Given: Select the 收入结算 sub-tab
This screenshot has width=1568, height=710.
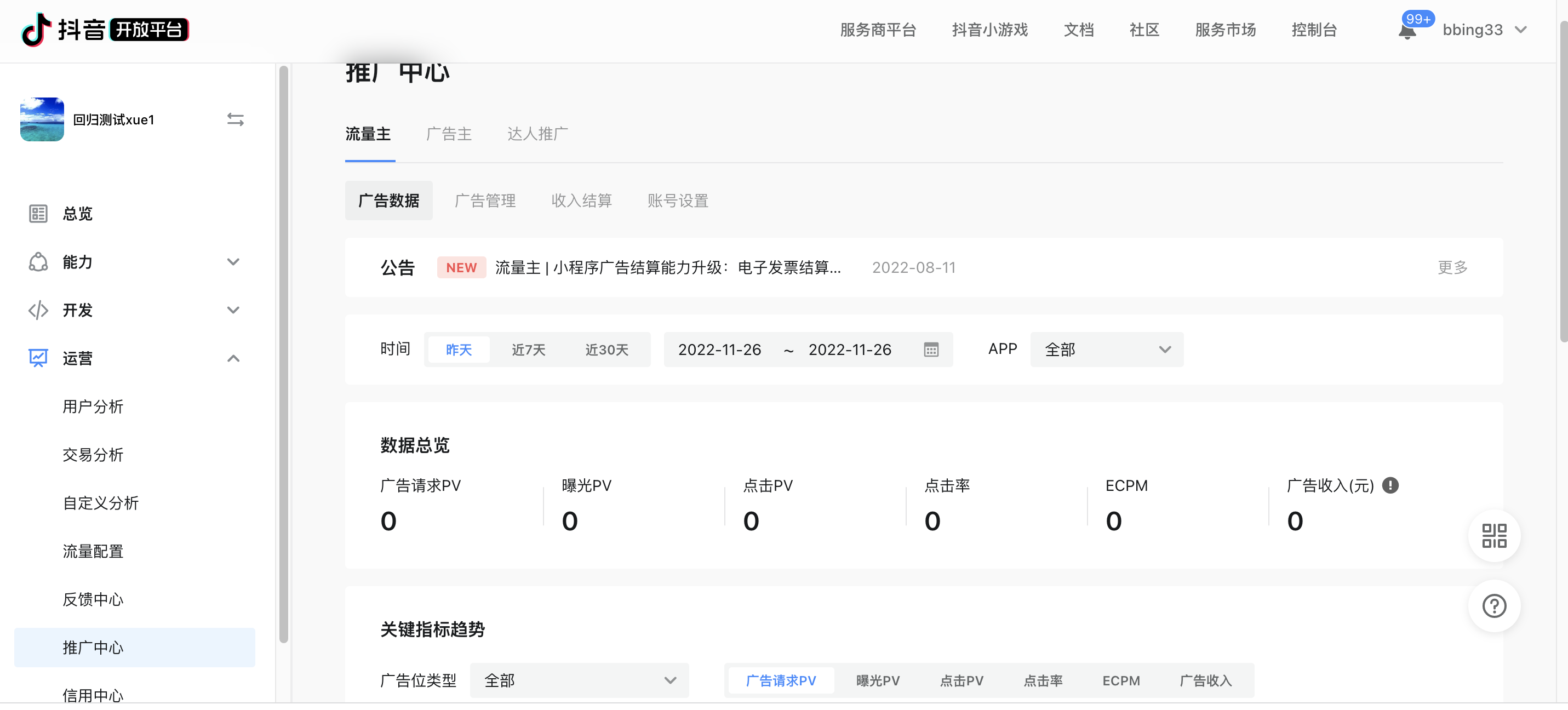Looking at the screenshot, I should [x=581, y=201].
